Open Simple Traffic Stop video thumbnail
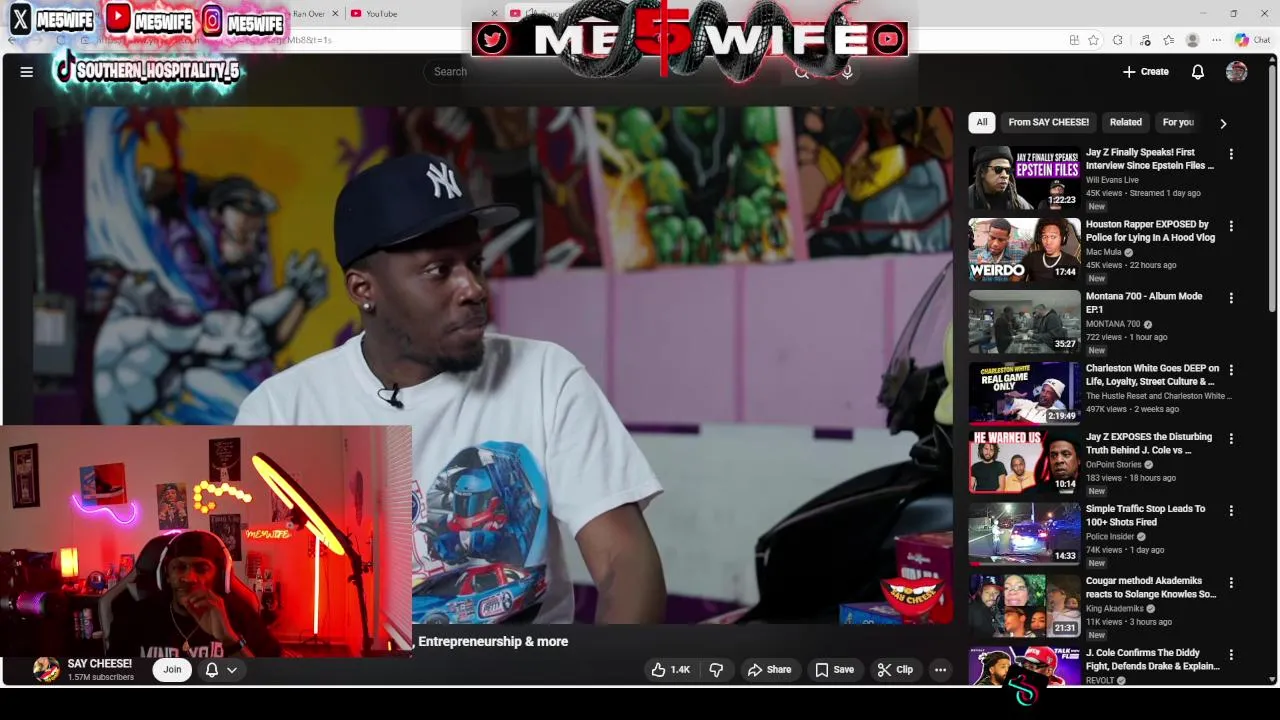The image size is (1280, 720). point(1024,535)
